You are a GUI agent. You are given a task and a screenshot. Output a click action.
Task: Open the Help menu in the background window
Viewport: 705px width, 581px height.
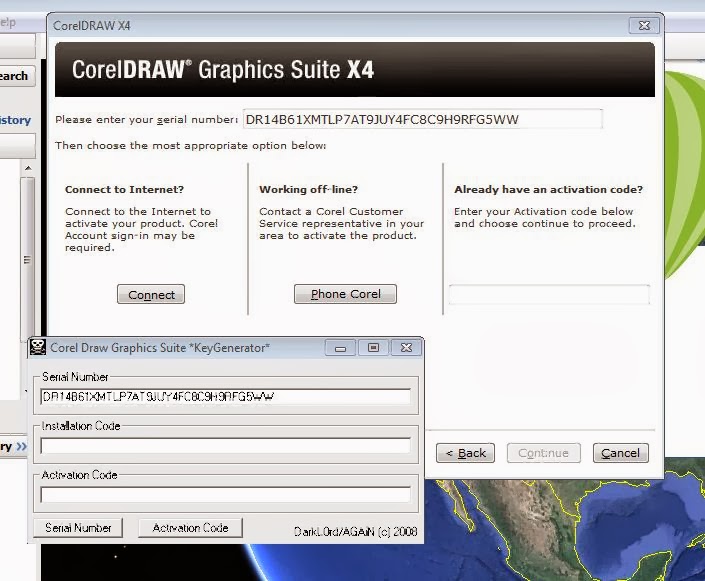point(8,22)
